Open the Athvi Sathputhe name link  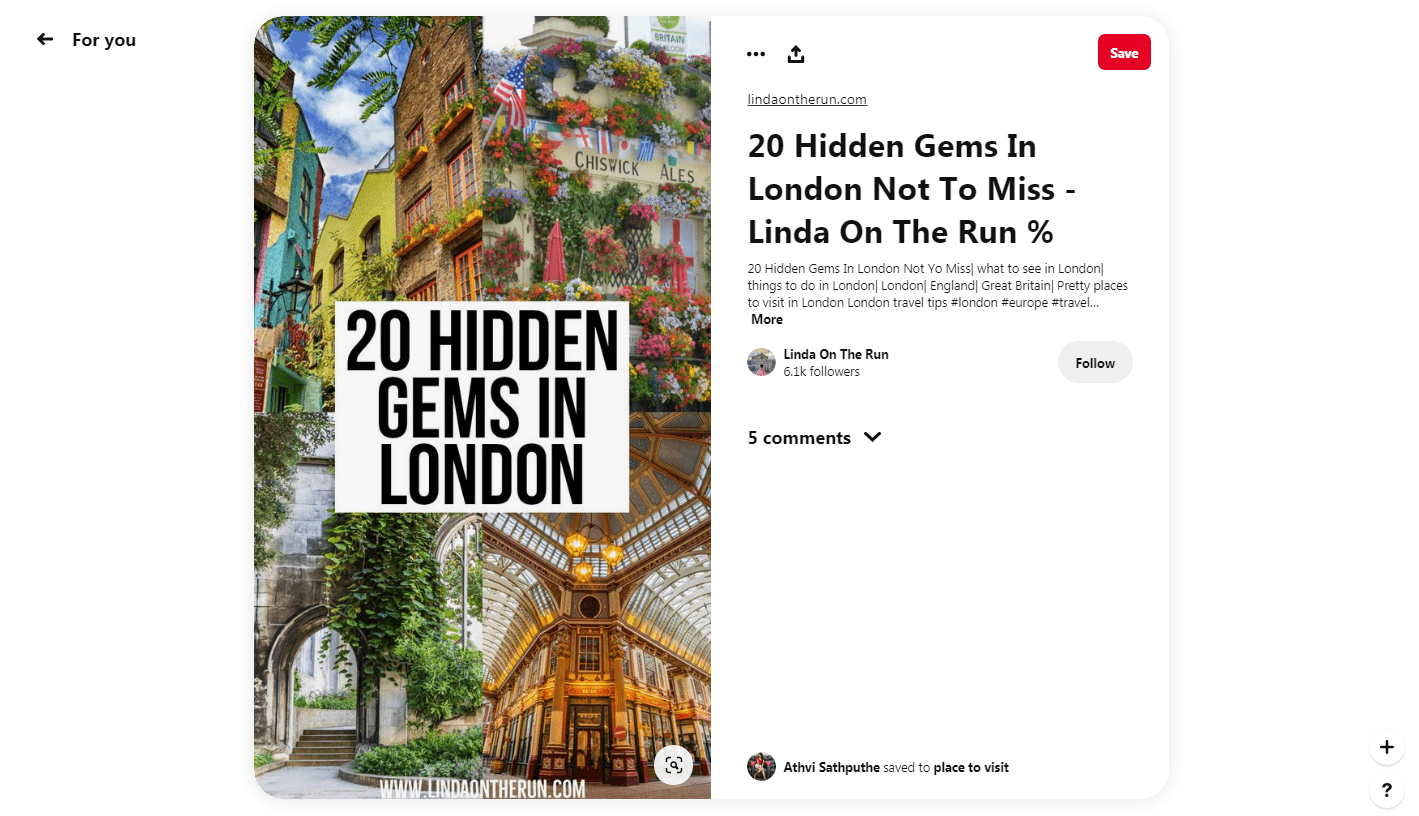(x=832, y=768)
